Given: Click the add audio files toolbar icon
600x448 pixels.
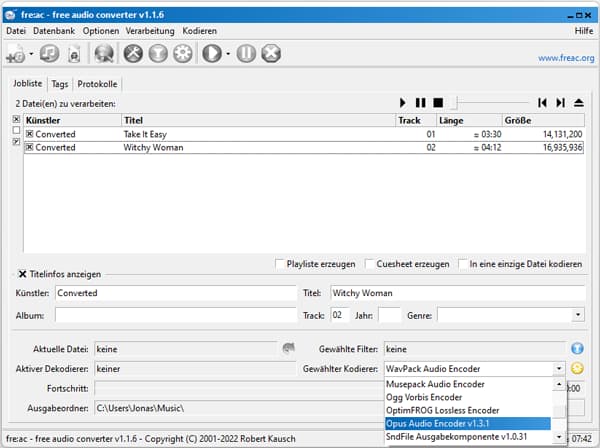Looking at the screenshot, I should coord(16,53).
